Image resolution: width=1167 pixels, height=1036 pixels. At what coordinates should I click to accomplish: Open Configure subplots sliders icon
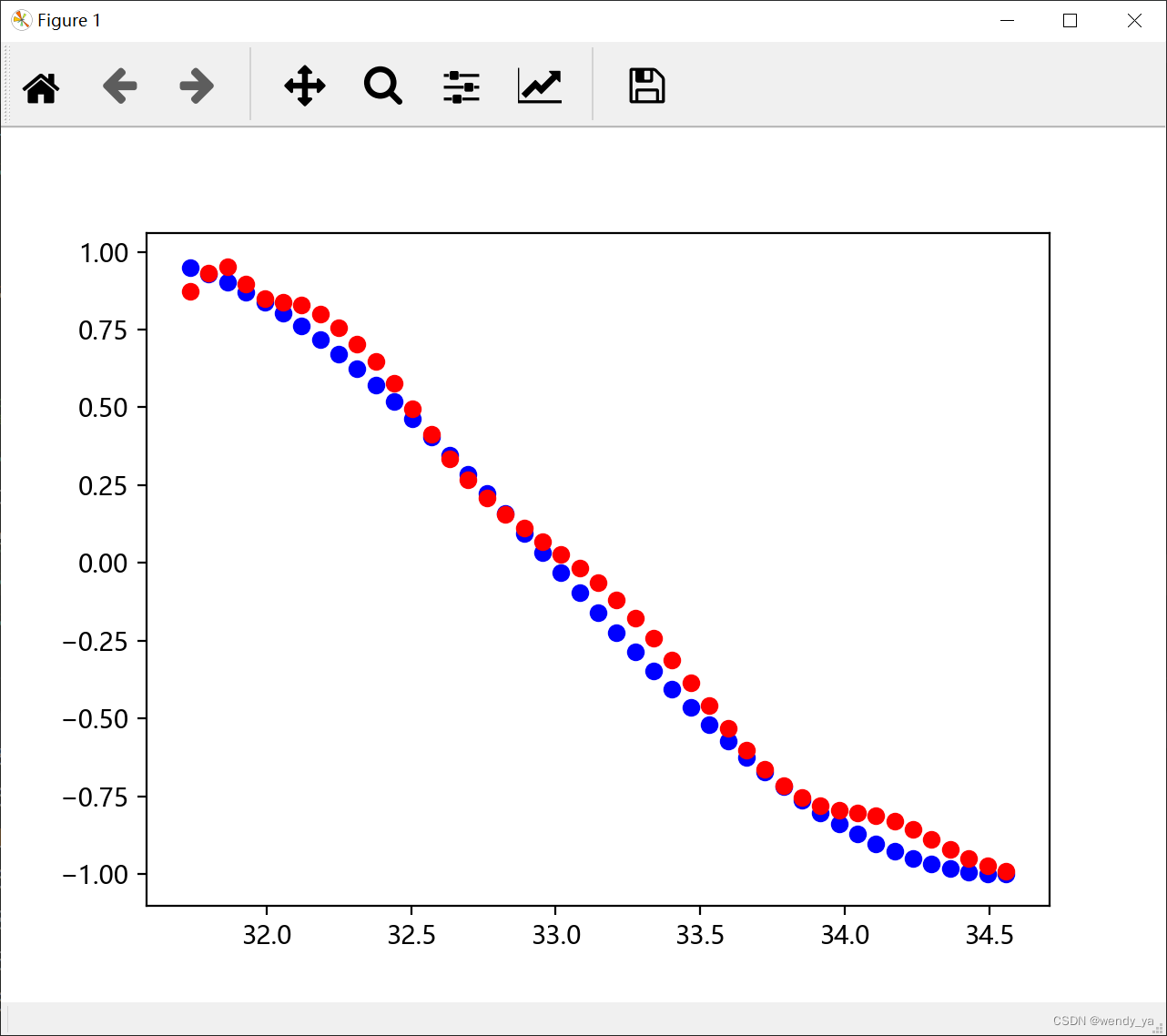click(462, 86)
